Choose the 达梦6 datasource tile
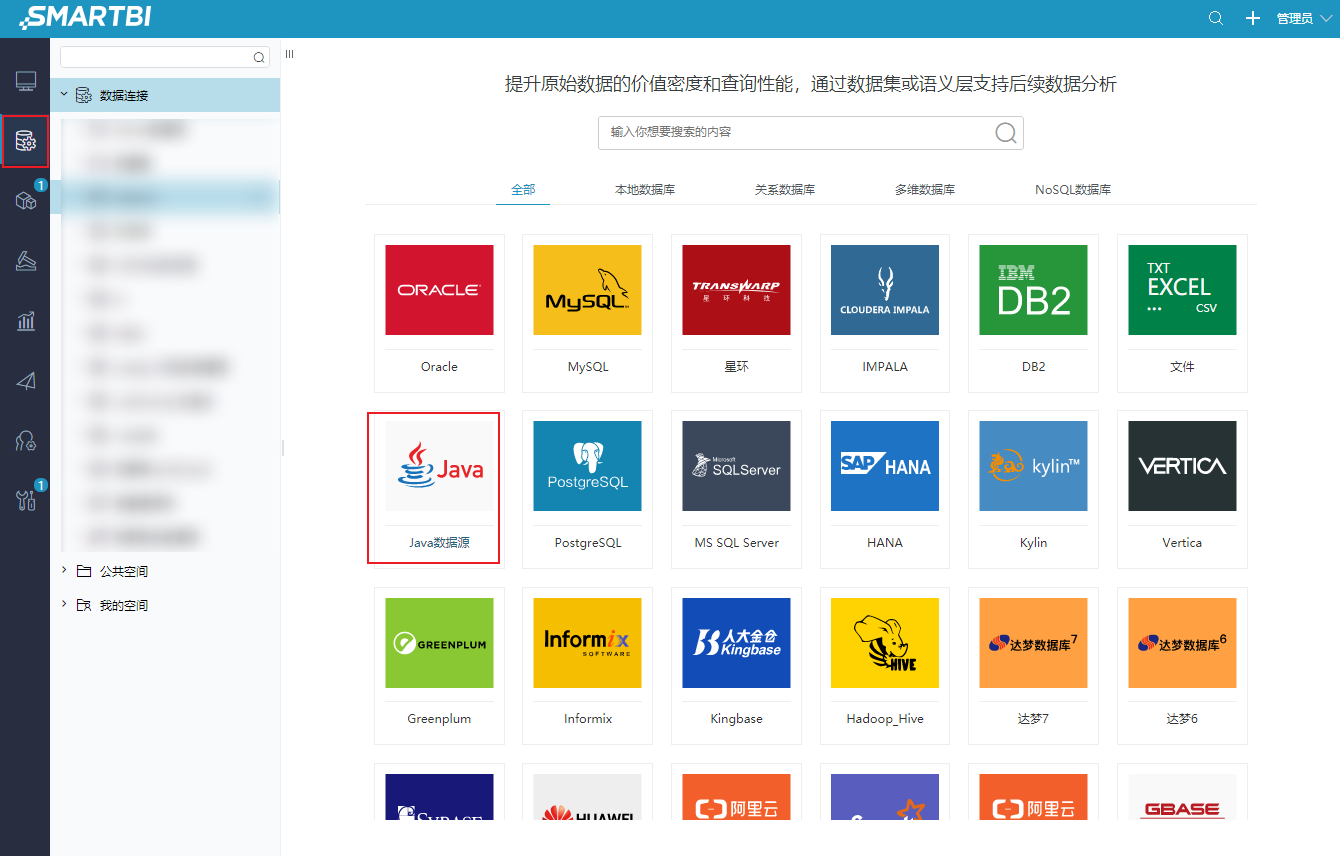Image resolution: width=1340 pixels, height=856 pixels. coord(1182,665)
